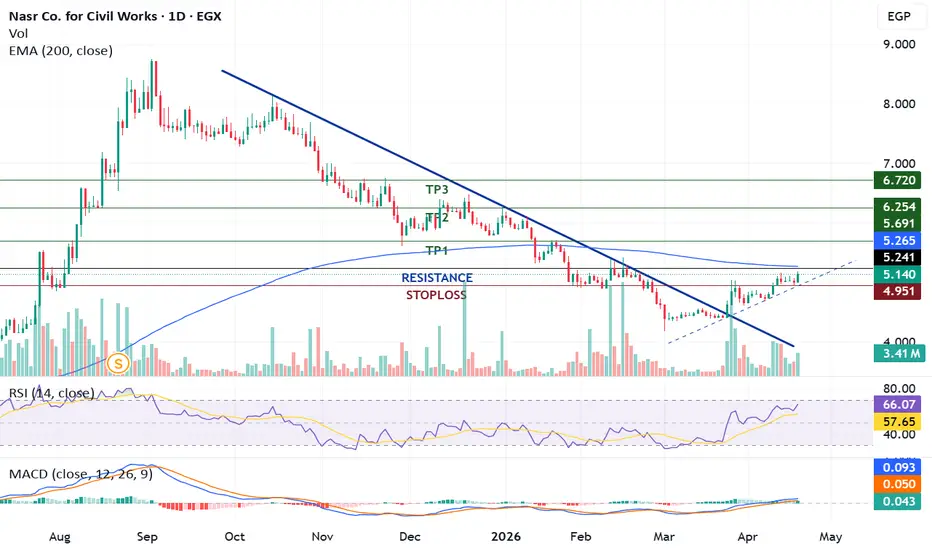
Task: Click the black 5.241 resistance price label
Action: tap(898, 257)
